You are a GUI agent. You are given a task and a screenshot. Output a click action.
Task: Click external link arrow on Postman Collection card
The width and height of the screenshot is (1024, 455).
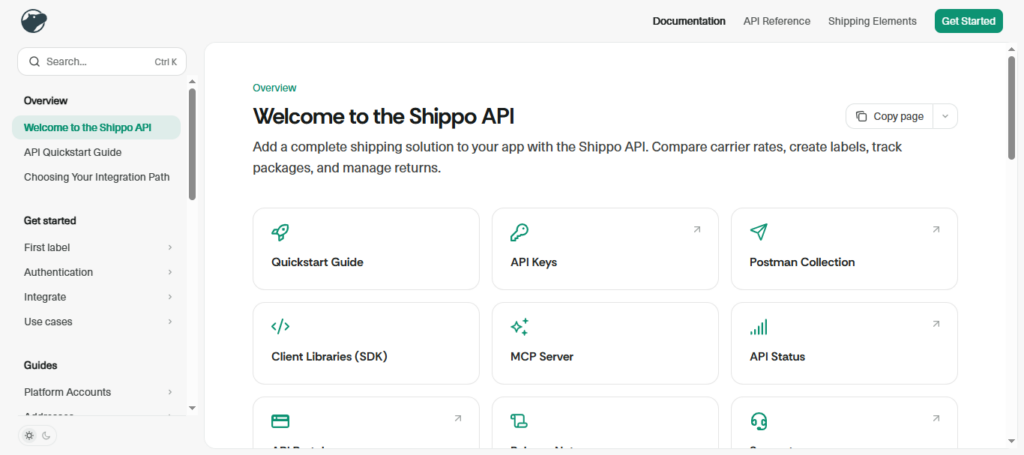(x=936, y=229)
